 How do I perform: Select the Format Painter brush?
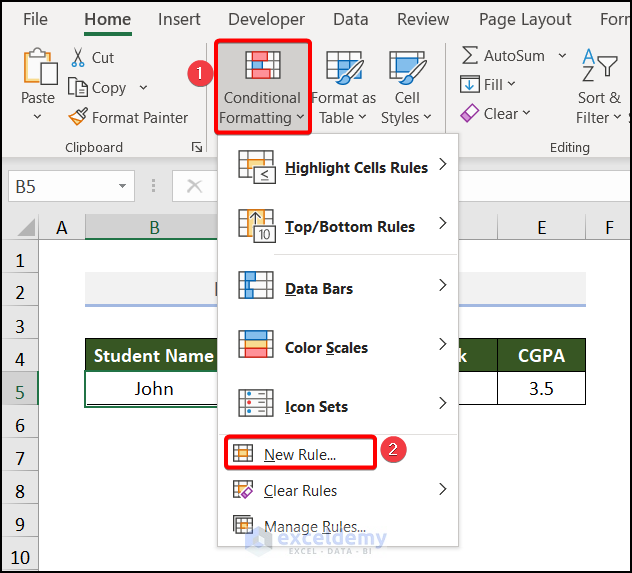(x=79, y=118)
